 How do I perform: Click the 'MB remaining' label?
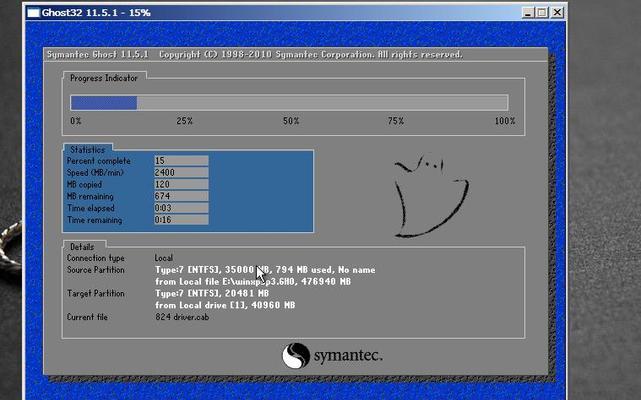(90, 196)
